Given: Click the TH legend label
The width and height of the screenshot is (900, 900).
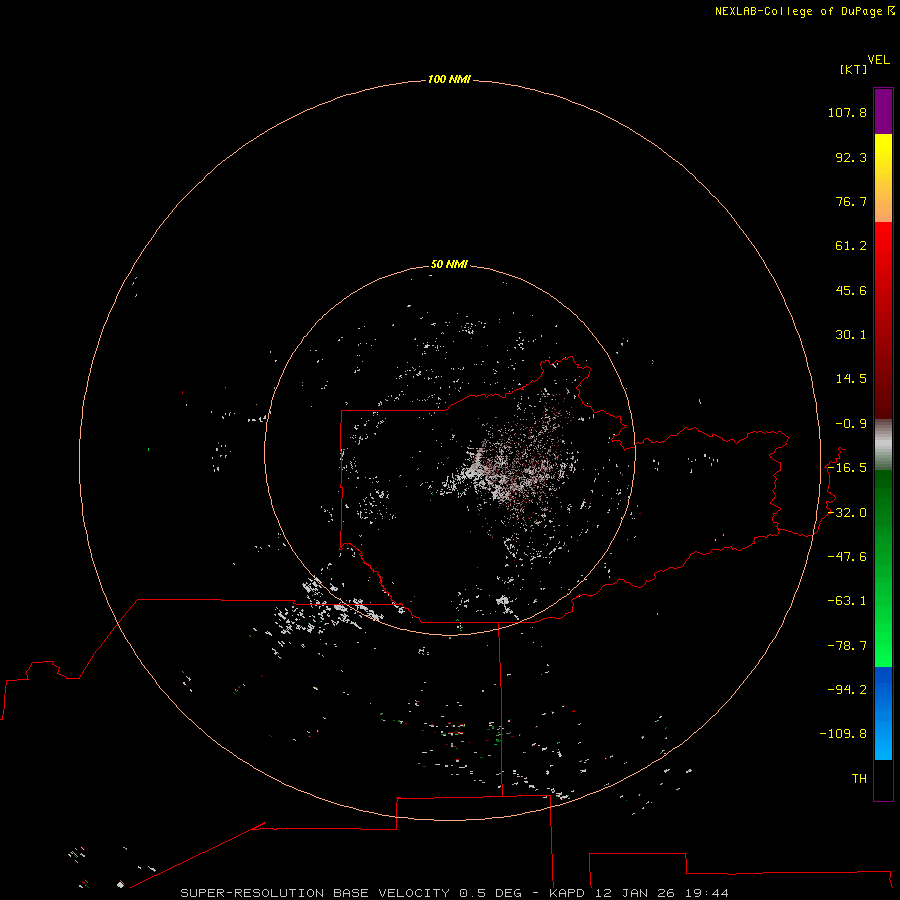Looking at the screenshot, I should (859, 779).
